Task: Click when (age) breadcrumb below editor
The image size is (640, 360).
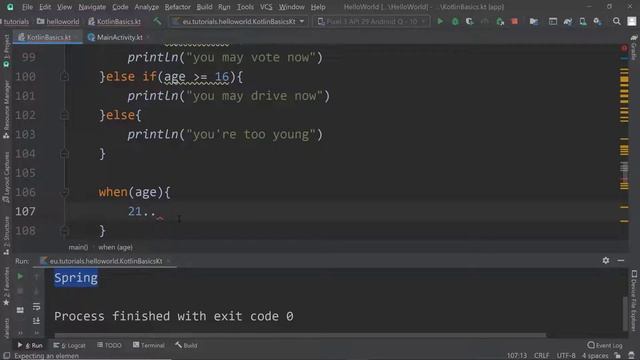Action: pos(115,247)
